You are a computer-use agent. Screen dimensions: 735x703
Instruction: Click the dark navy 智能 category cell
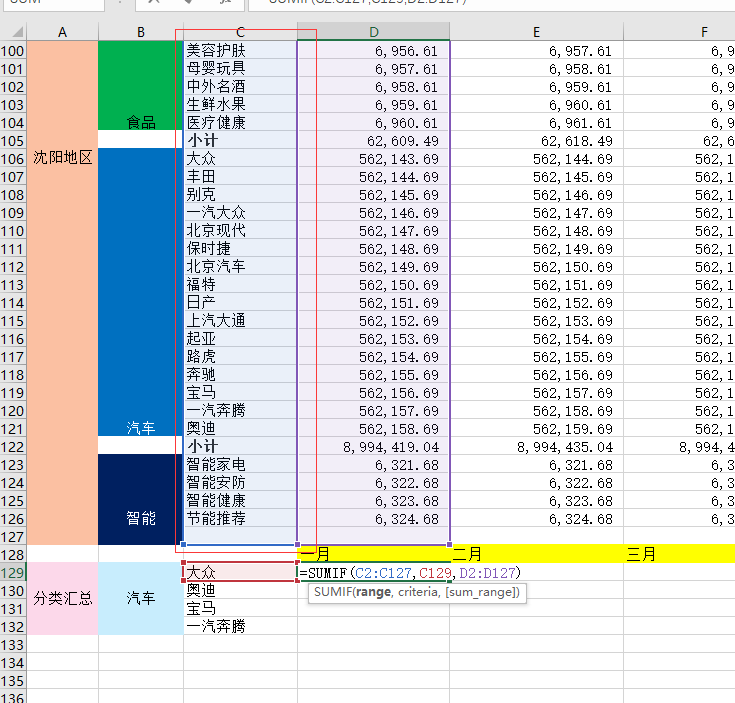point(141,500)
